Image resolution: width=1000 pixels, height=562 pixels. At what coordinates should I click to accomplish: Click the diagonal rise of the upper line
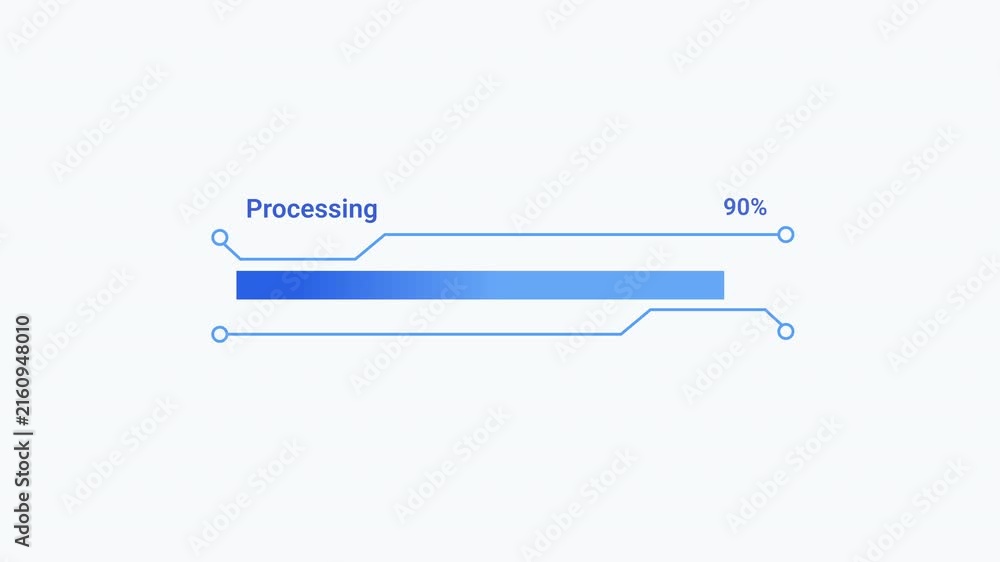[370, 247]
